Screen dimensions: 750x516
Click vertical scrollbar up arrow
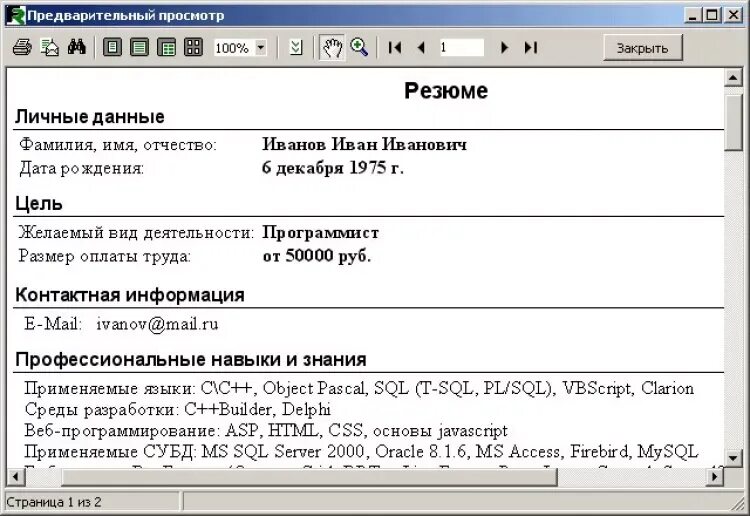pos(733,77)
